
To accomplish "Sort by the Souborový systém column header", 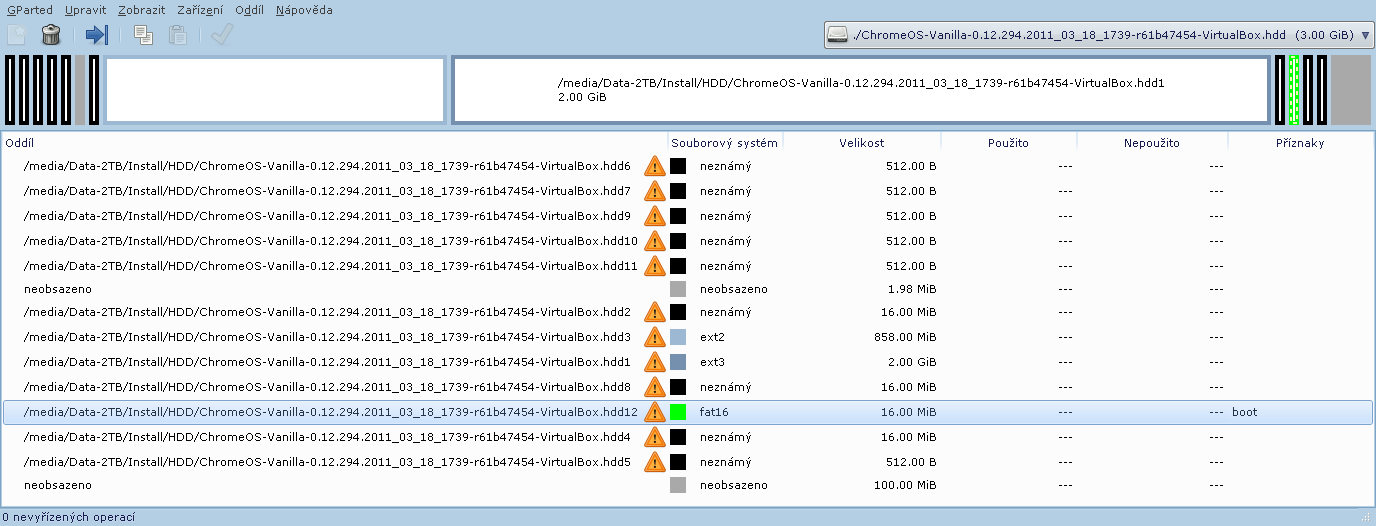I will (x=725, y=143).
